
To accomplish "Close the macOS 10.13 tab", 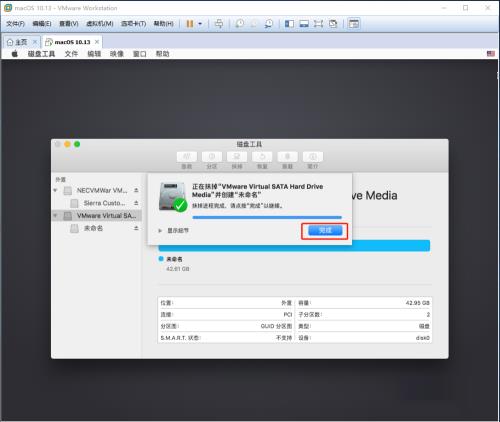I will click(x=97, y=42).
